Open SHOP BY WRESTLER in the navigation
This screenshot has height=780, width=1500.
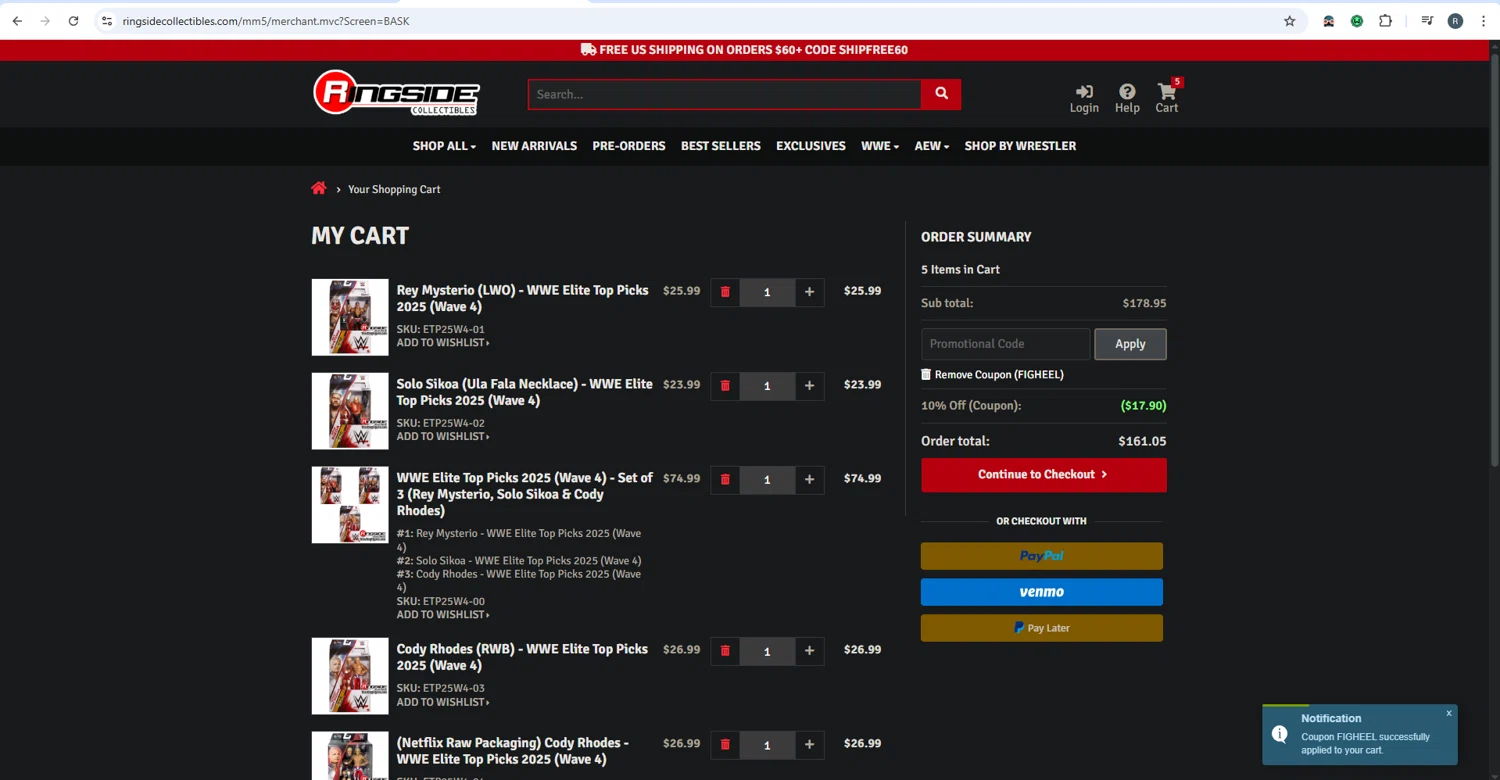click(1020, 146)
